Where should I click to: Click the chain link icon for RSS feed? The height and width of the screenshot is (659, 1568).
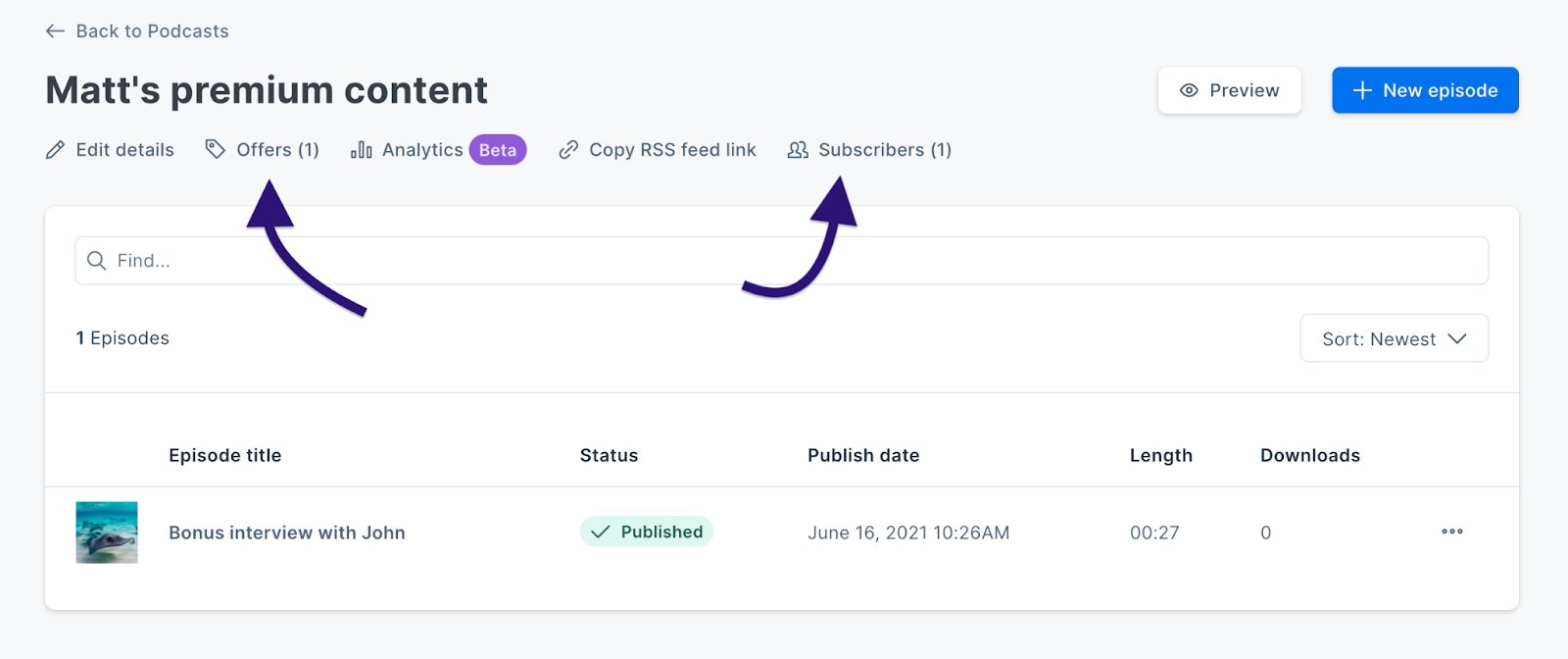[568, 150]
